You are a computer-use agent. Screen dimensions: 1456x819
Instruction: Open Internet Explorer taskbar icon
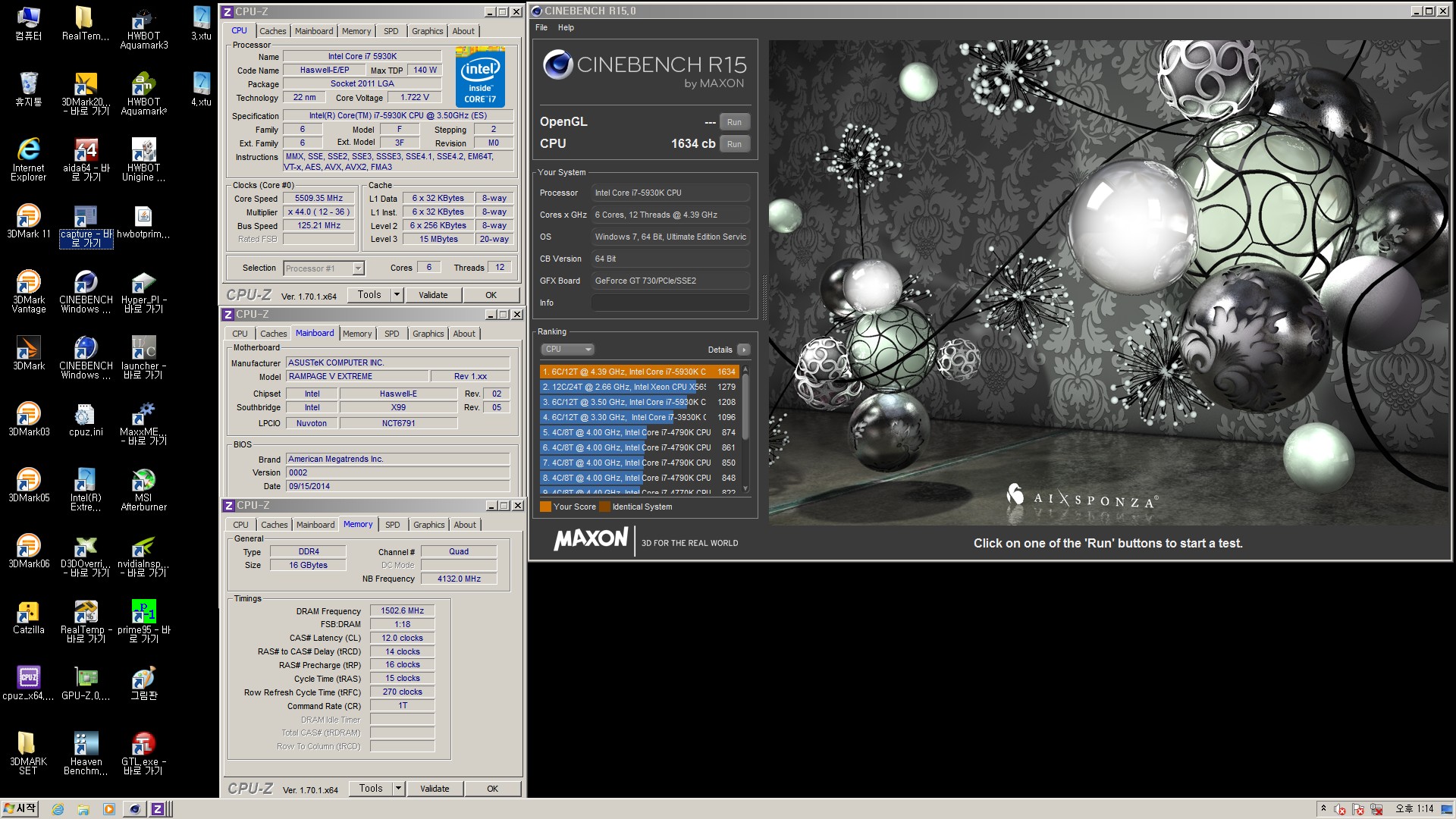[58, 809]
